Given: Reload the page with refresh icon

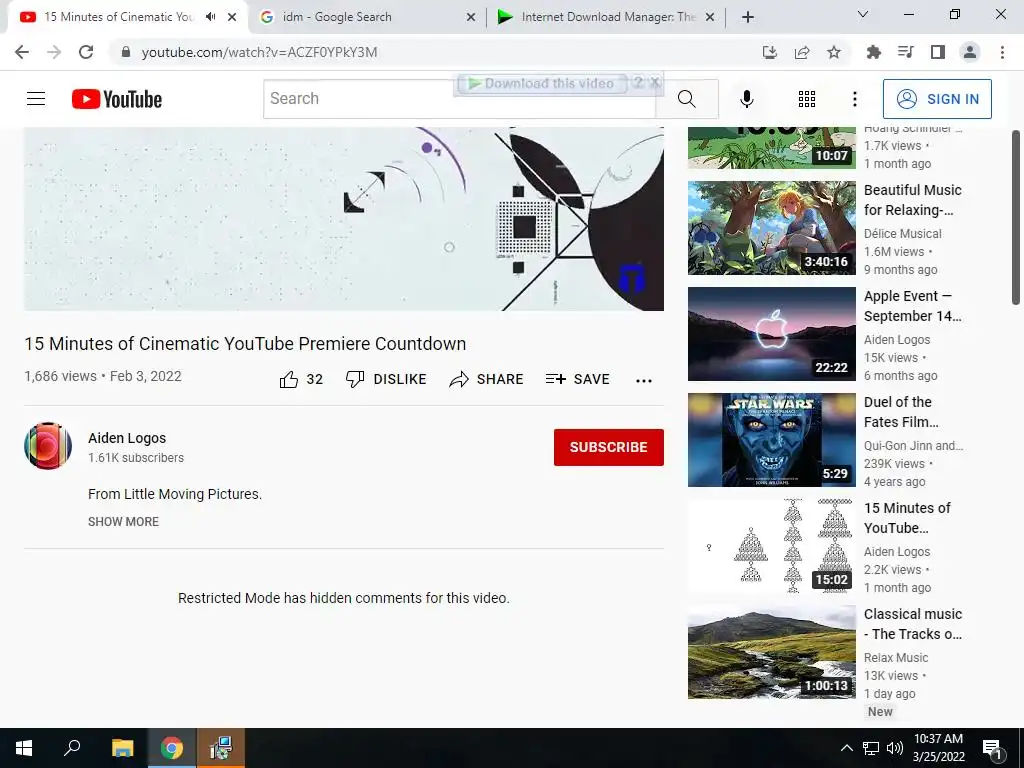Looking at the screenshot, I should (86, 52).
